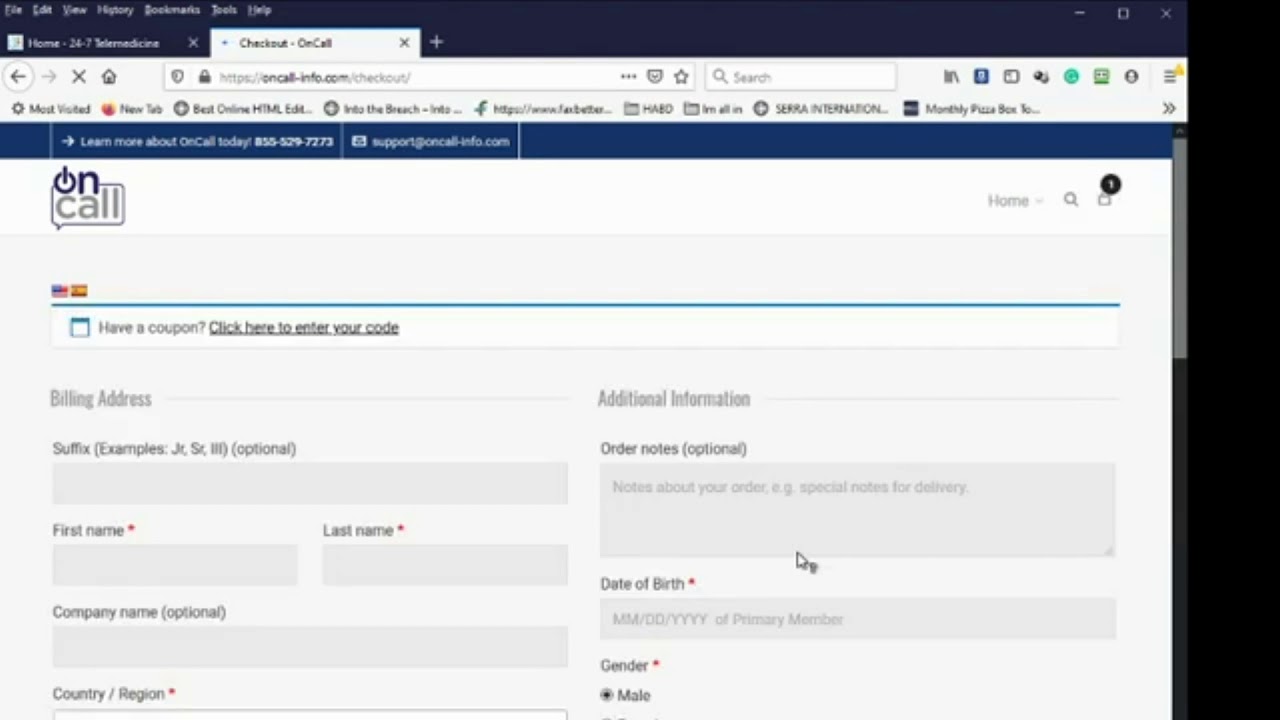Open the faxbetter bookmark
The image size is (1280, 720).
(x=543, y=109)
